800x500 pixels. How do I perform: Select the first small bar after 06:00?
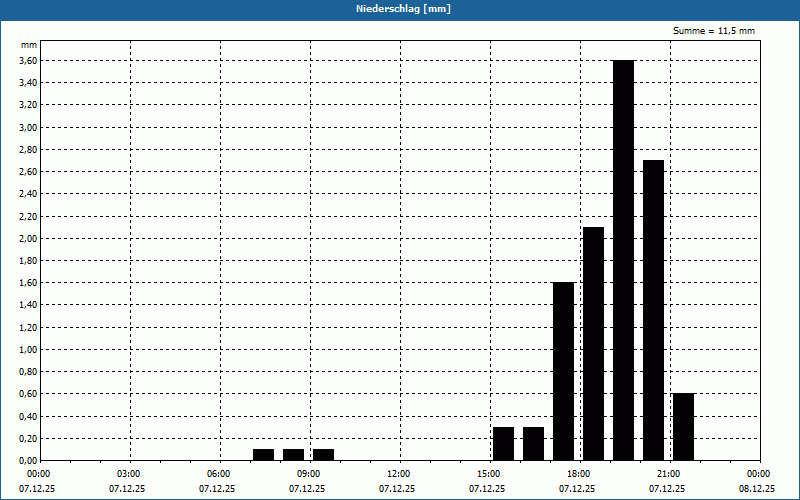[263, 455]
